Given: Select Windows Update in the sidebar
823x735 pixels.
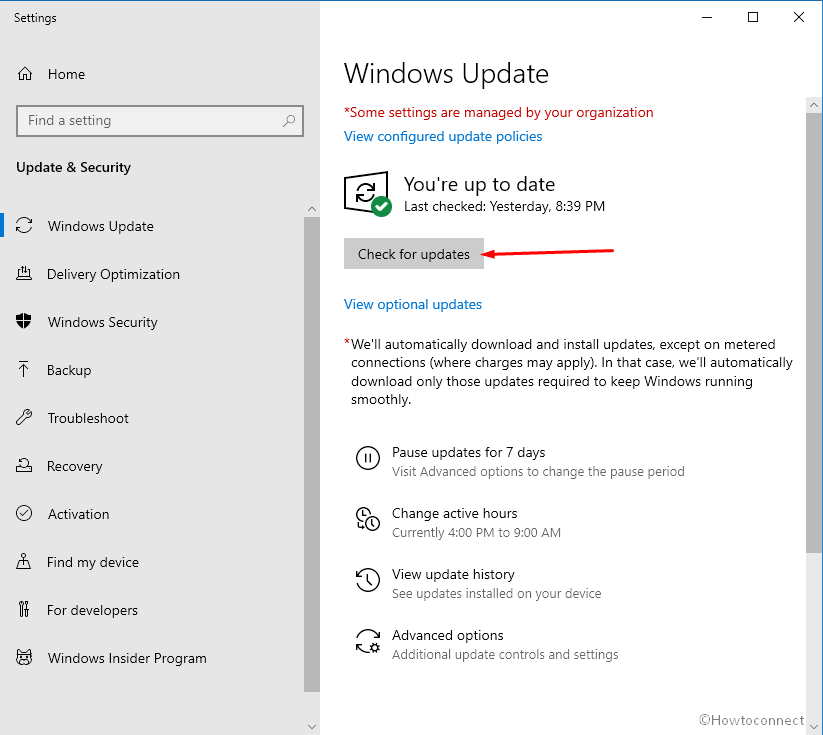Looking at the screenshot, I should [x=152, y=226].
